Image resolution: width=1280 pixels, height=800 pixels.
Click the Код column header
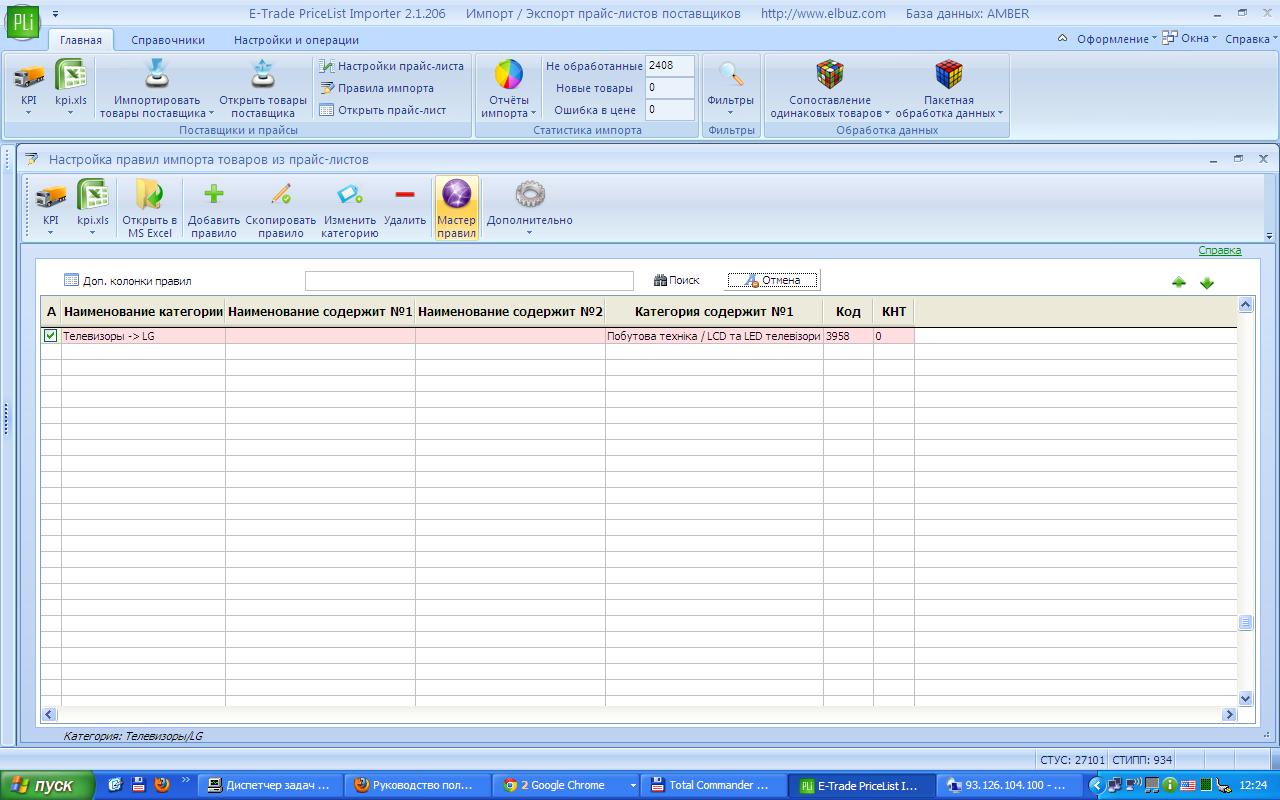point(848,312)
